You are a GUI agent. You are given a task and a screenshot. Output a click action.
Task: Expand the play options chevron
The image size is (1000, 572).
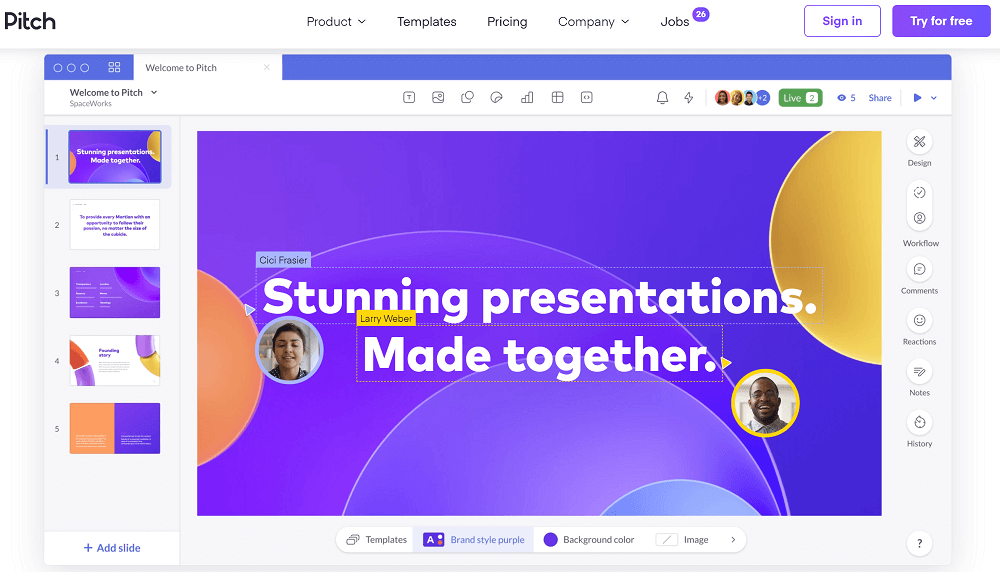point(934,98)
